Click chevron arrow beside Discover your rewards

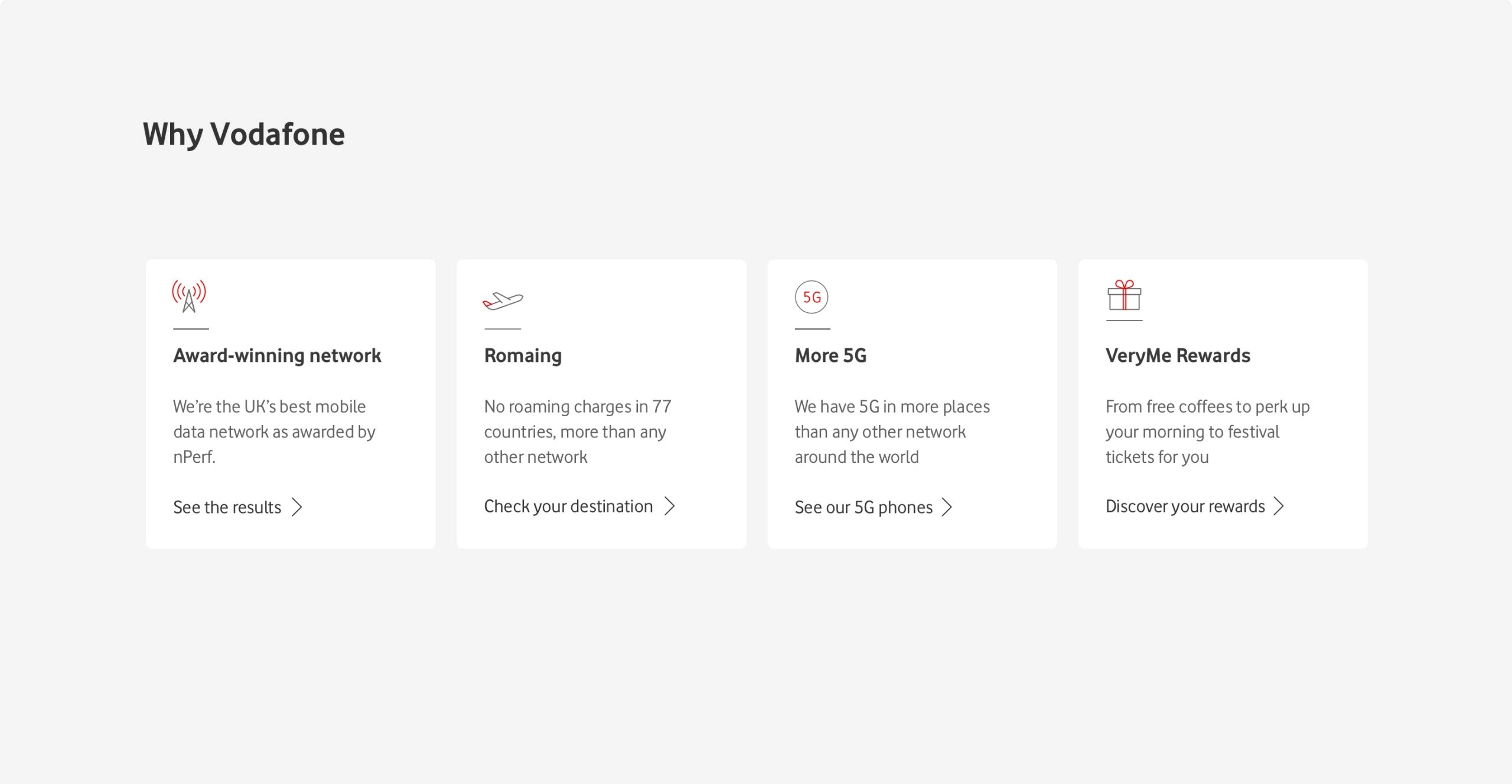click(1278, 506)
